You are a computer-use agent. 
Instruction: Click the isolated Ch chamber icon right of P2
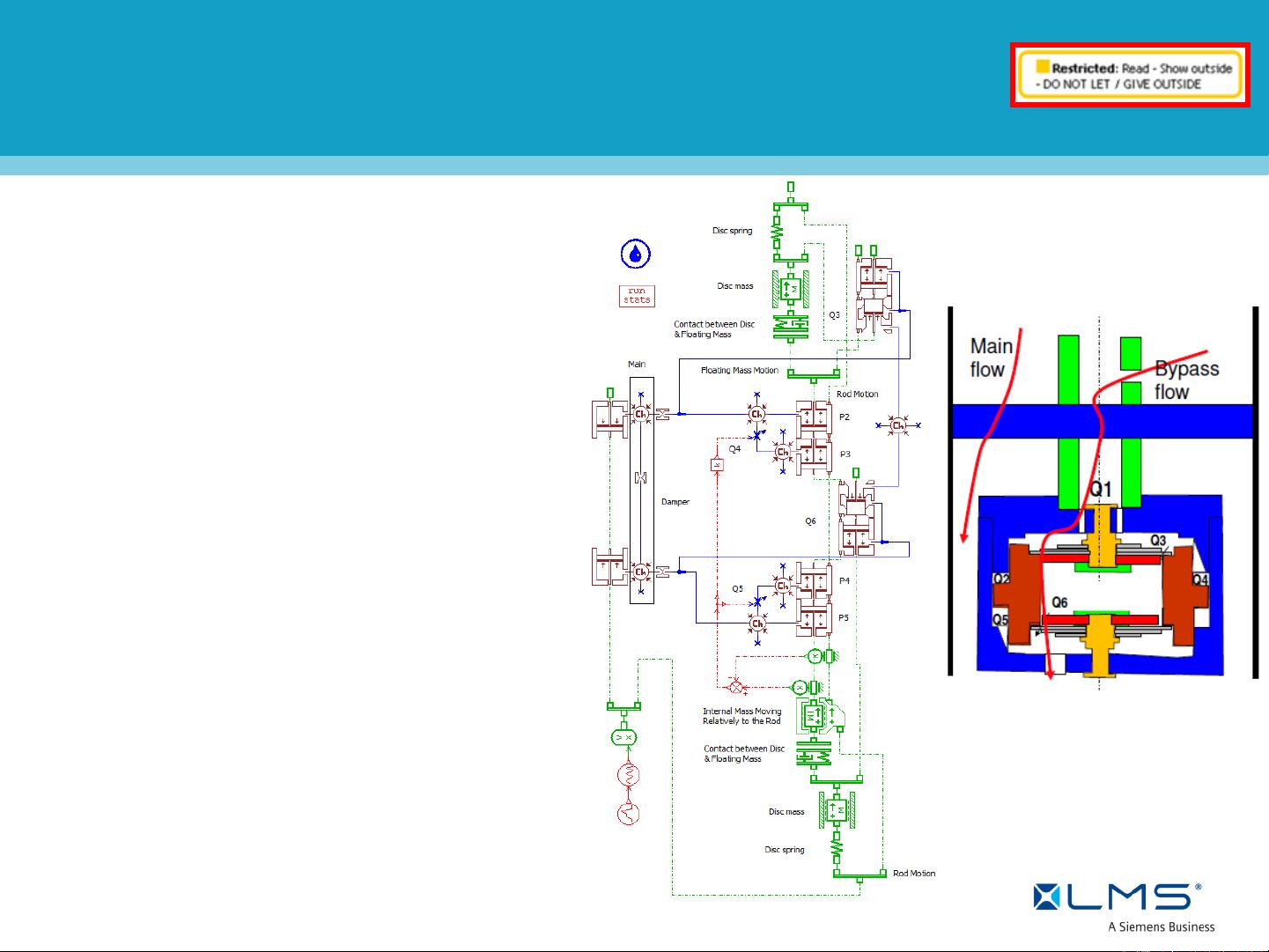click(898, 426)
